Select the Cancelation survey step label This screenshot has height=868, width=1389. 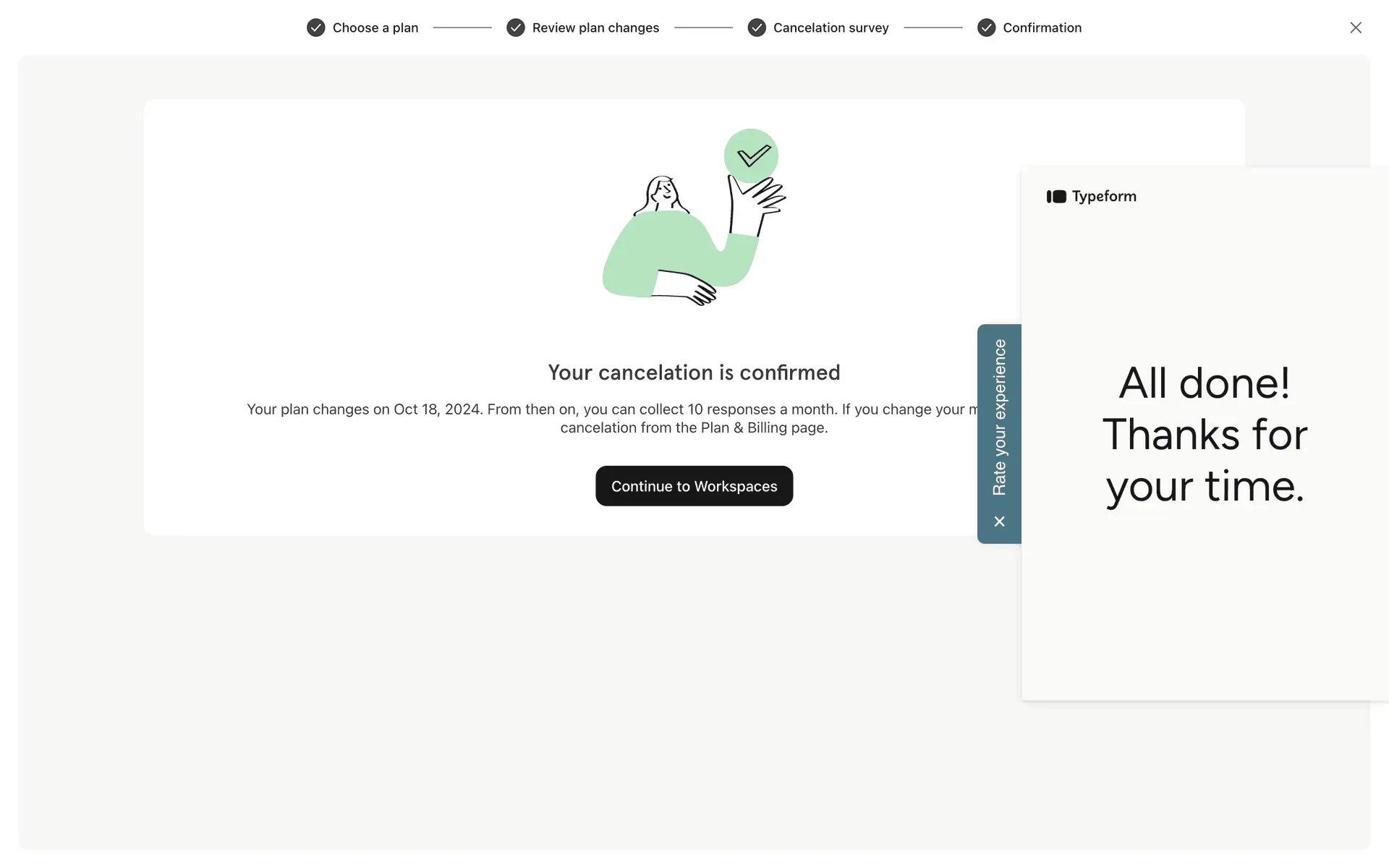pyautogui.click(x=831, y=27)
